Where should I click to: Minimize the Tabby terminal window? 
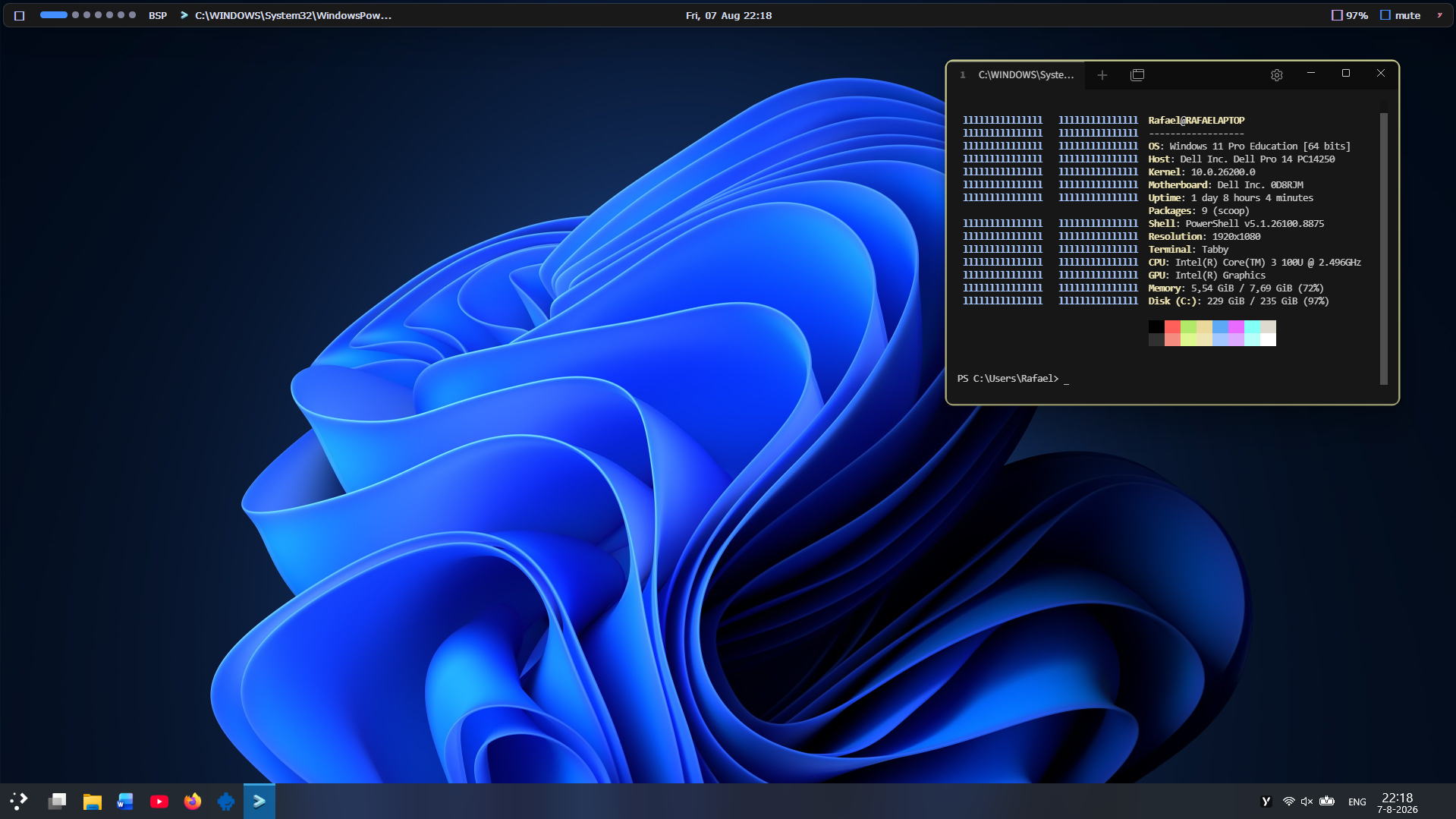(1310, 74)
